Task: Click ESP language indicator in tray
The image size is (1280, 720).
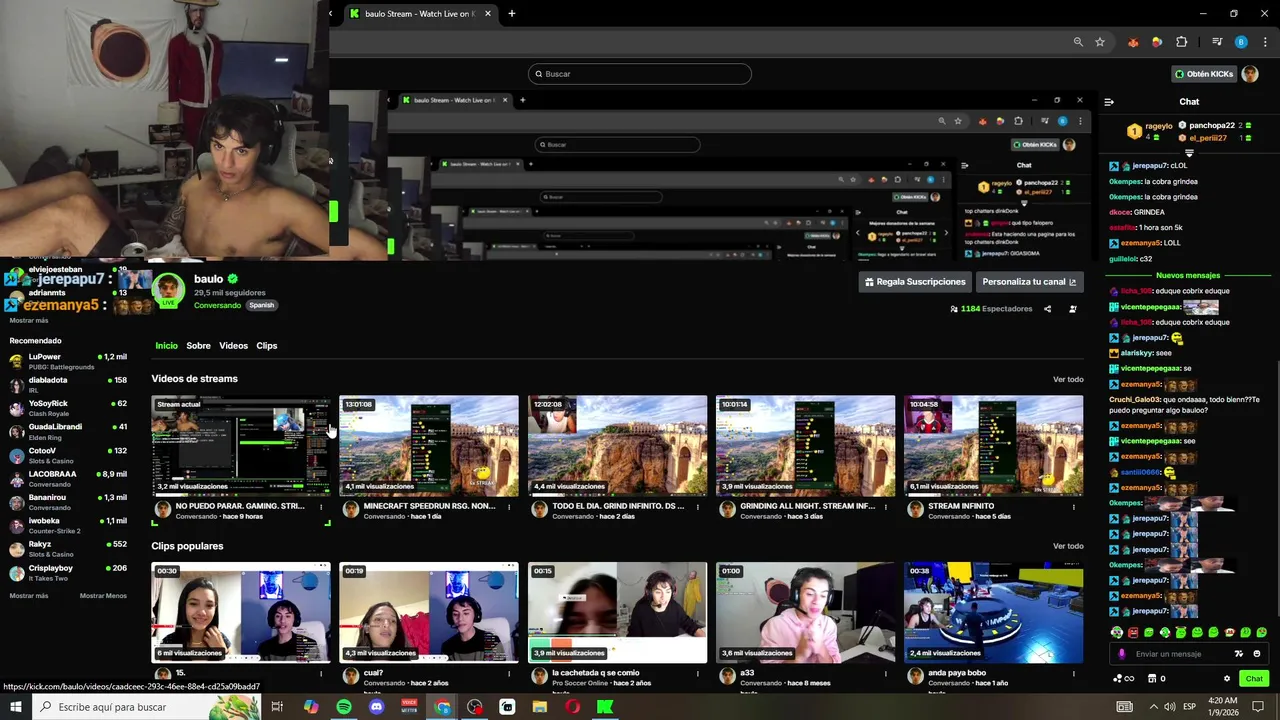Action: (1190, 707)
